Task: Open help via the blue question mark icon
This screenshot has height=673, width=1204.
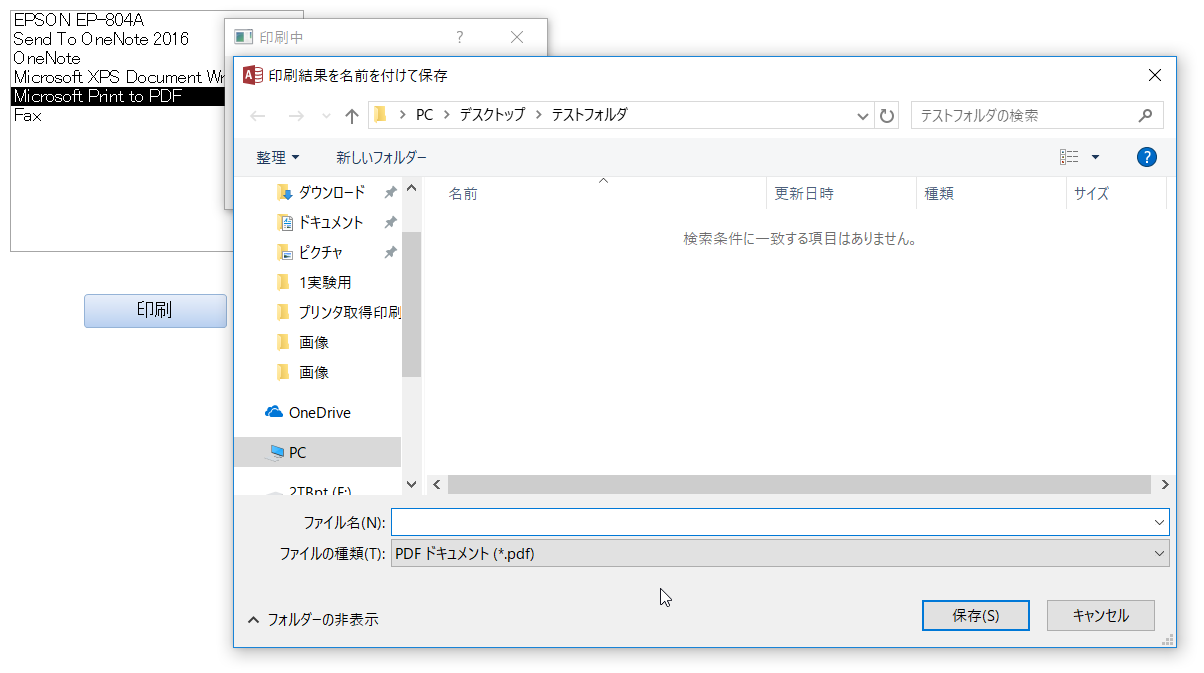Action: [x=1146, y=156]
